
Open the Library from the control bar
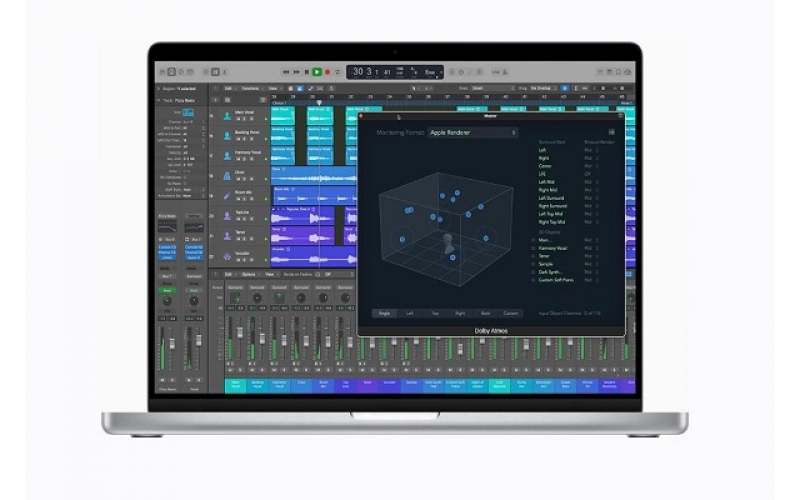(162, 72)
